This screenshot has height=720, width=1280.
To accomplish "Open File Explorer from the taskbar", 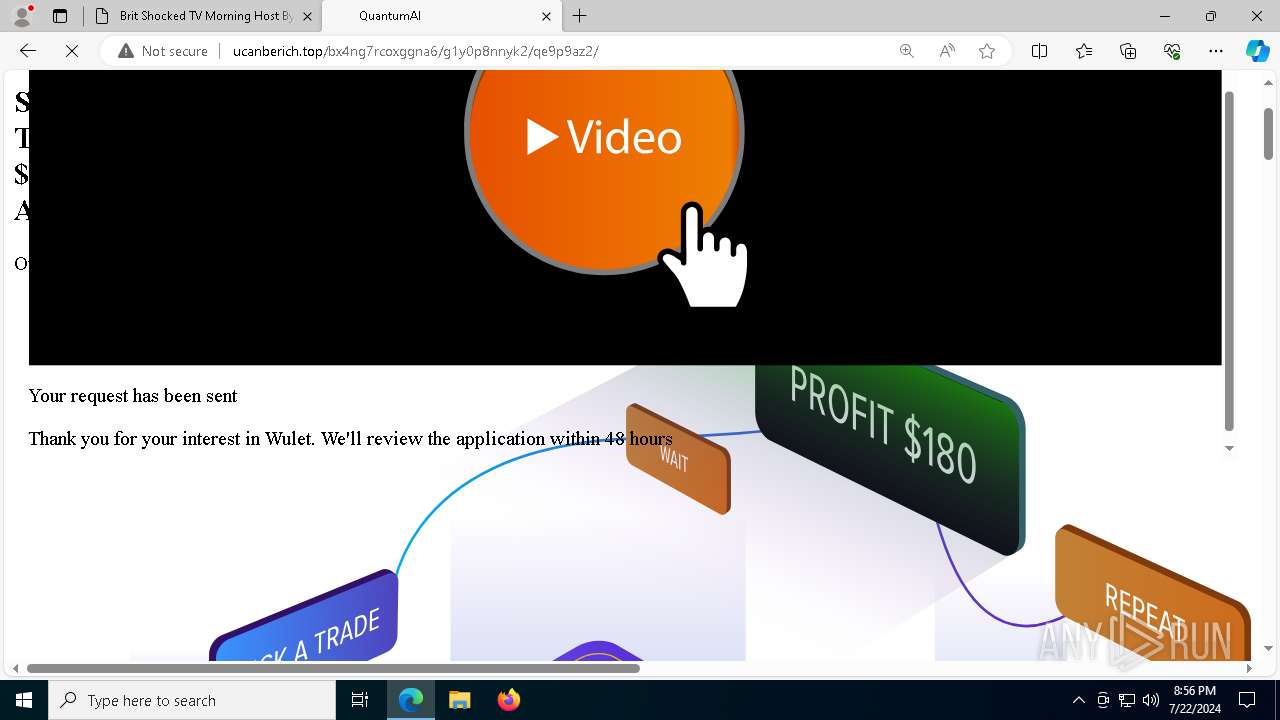I will pos(459,700).
